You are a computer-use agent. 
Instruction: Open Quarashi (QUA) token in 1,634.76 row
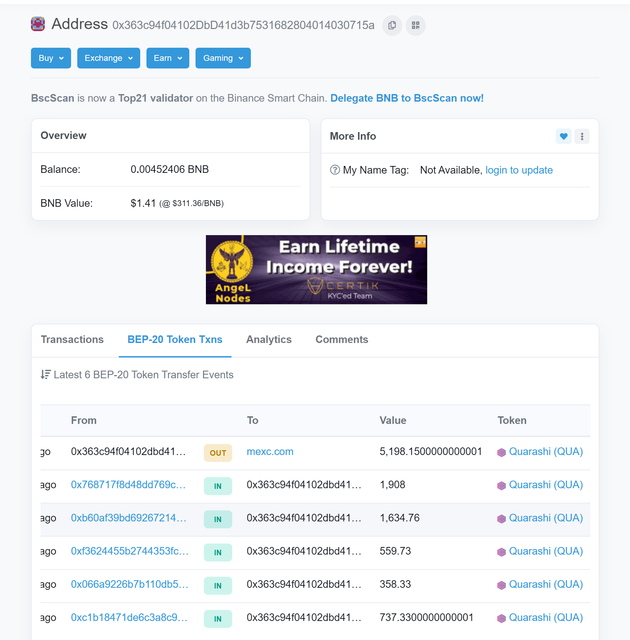(546, 518)
